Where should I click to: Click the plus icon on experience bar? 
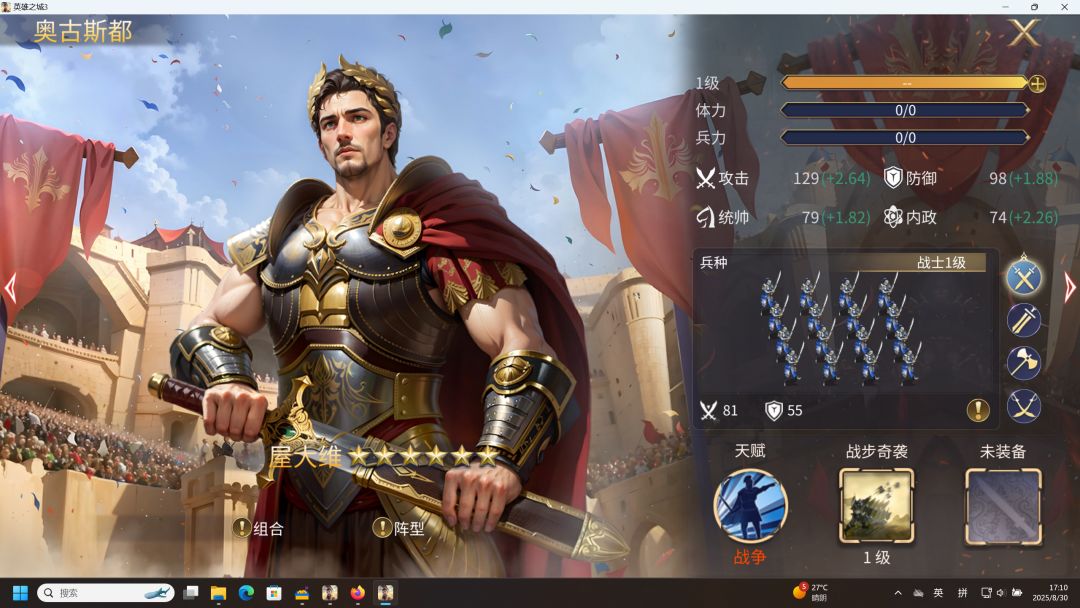tap(1037, 83)
